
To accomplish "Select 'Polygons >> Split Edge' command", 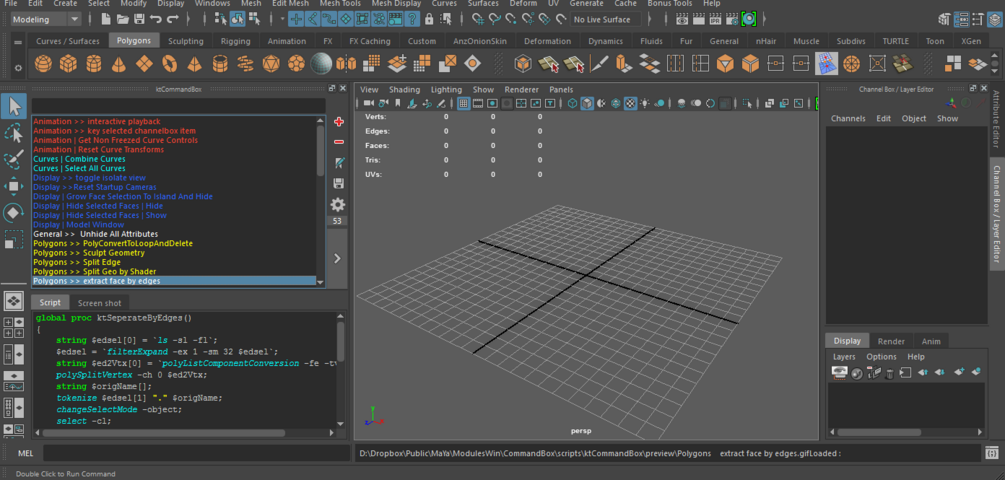I will pyautogui.click(x=76, y=262).
